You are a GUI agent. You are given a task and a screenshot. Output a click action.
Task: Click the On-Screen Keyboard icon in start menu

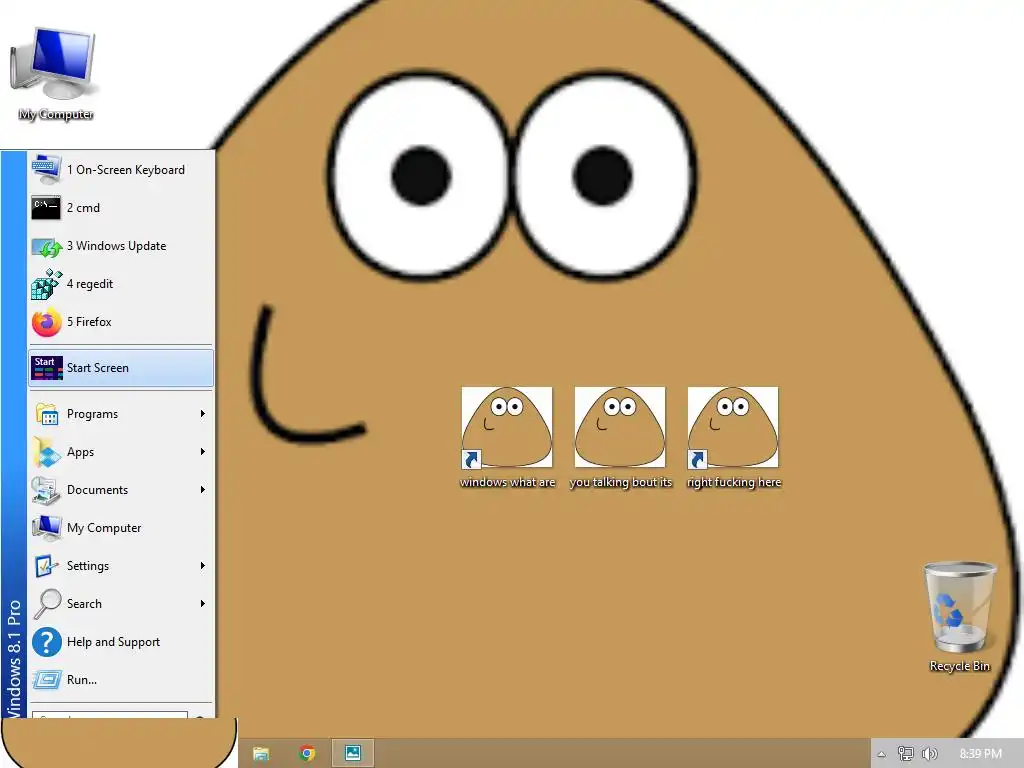(x=46, y=170)
